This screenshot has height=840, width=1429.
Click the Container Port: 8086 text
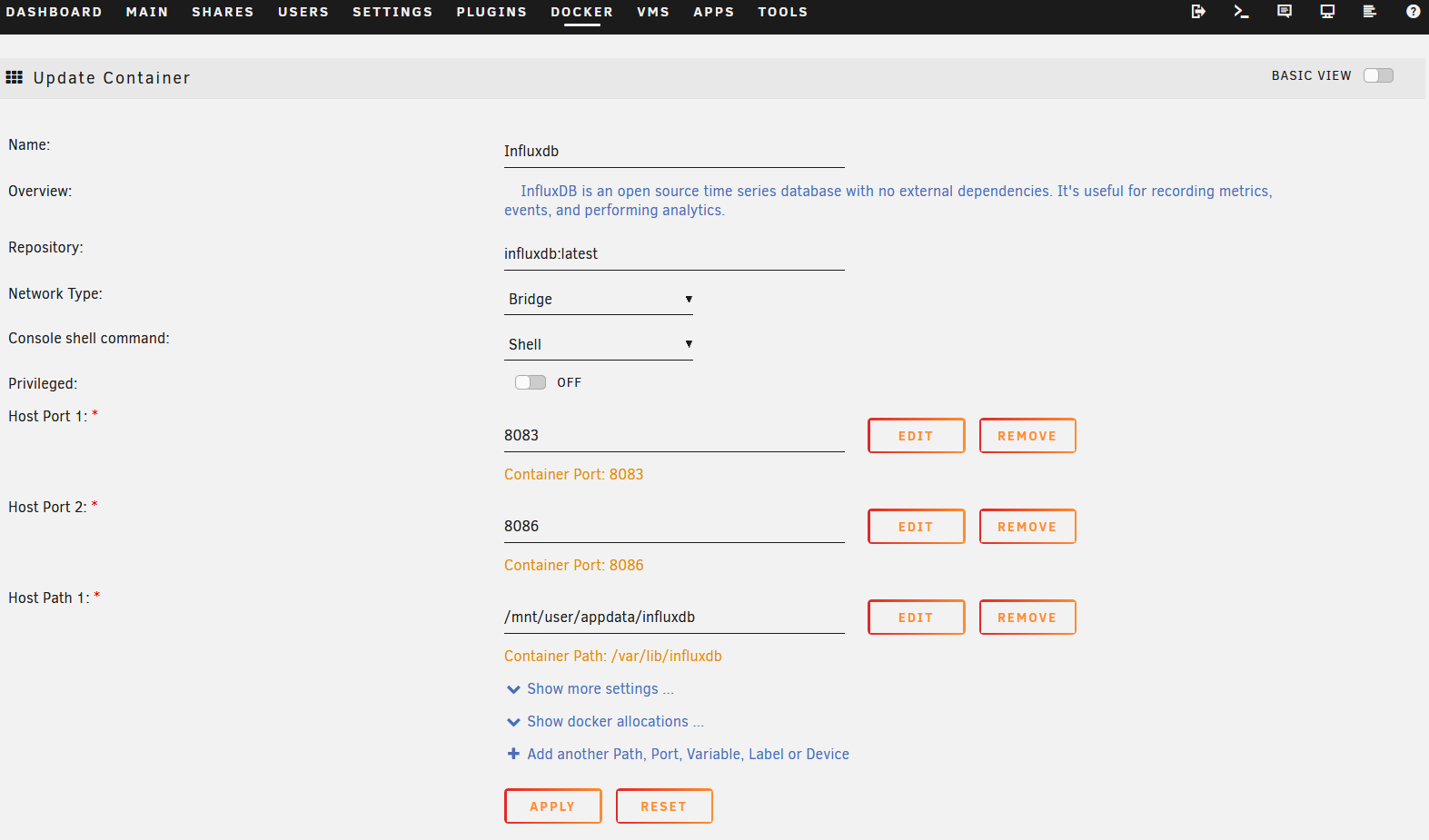coord(573,565)
